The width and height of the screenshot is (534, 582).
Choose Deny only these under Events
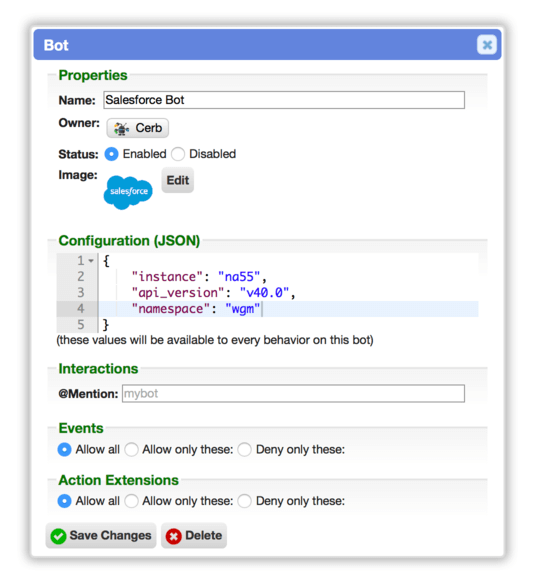coord(245,449)
